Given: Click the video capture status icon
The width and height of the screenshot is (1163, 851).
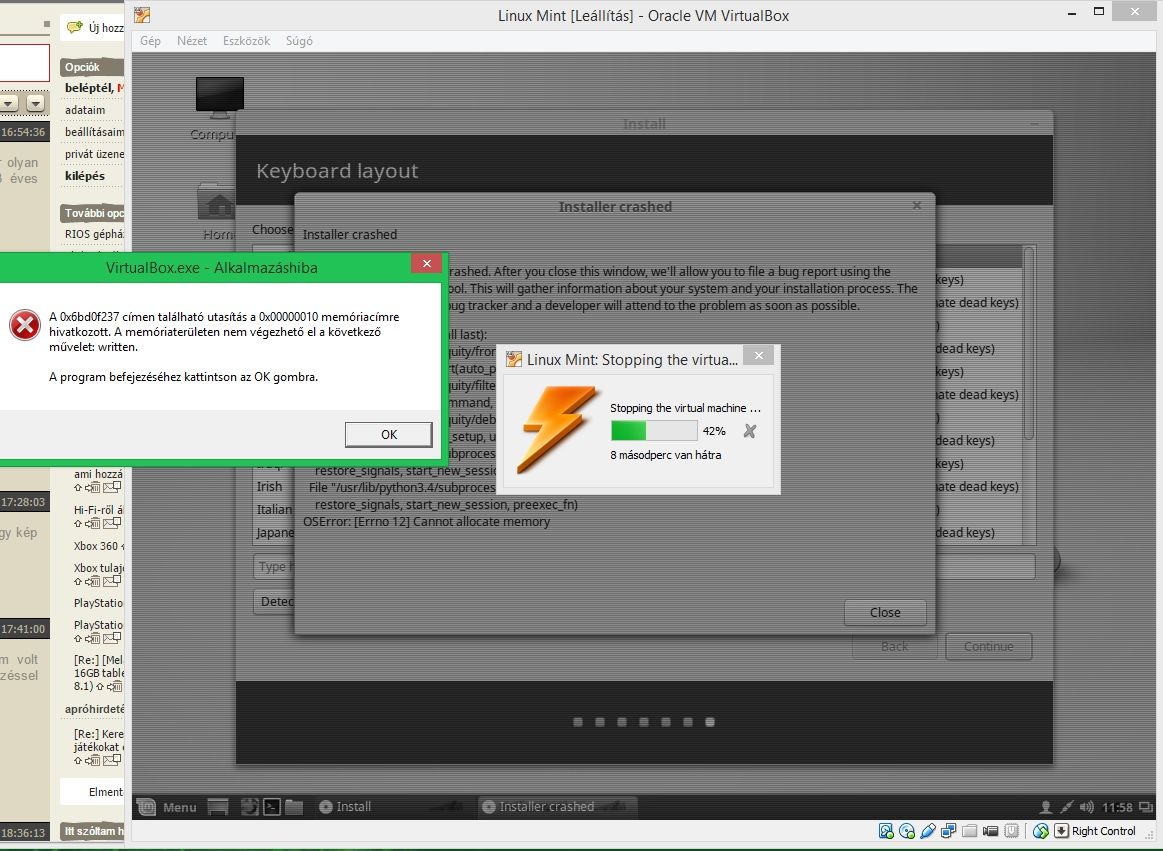Looking at the screenshot, I should [x=990, y=831].
